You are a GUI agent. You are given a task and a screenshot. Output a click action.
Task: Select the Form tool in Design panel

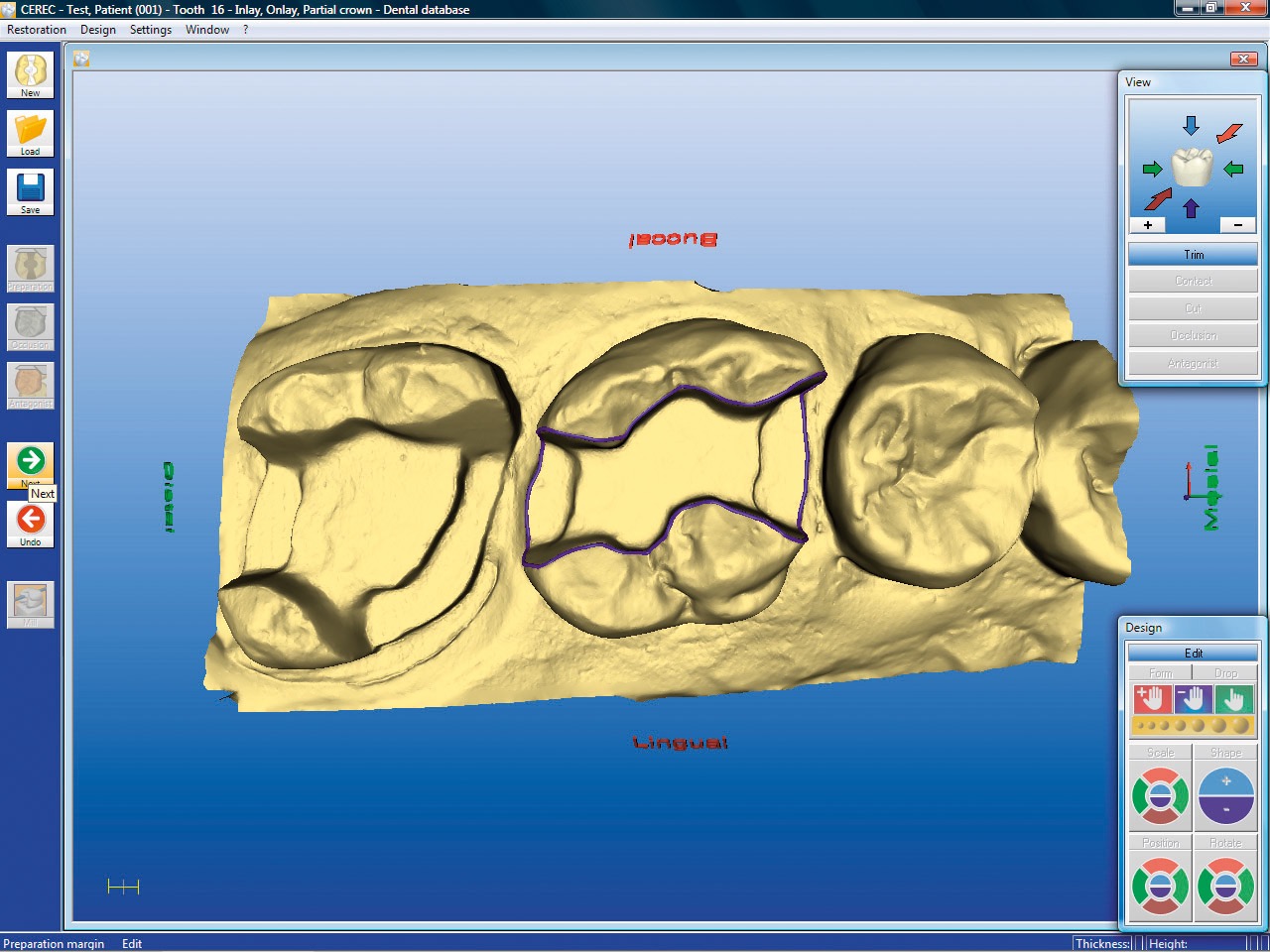pos(1160,673)
